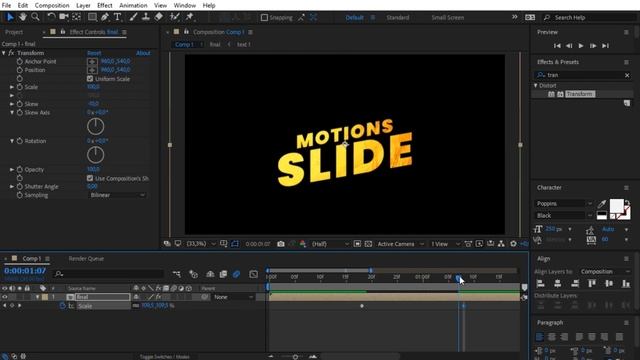Switch to the Render Queue tab
Screen dimensions: 640x360
click(86, 258)
